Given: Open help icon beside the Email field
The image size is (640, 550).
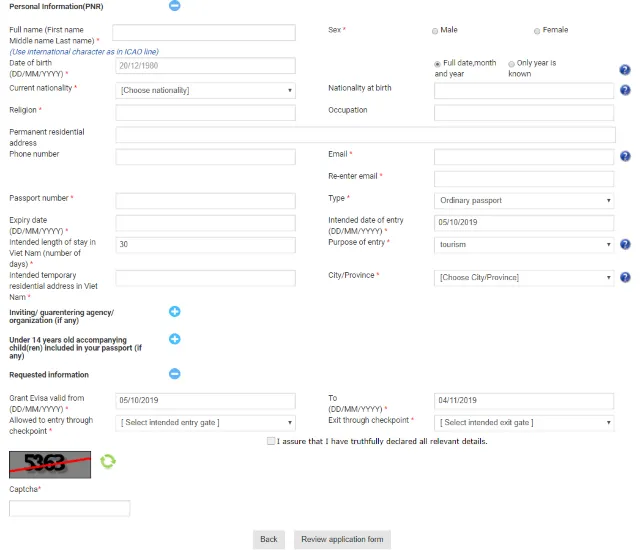Looking at the screenshot, I should (x=625, y=156).
